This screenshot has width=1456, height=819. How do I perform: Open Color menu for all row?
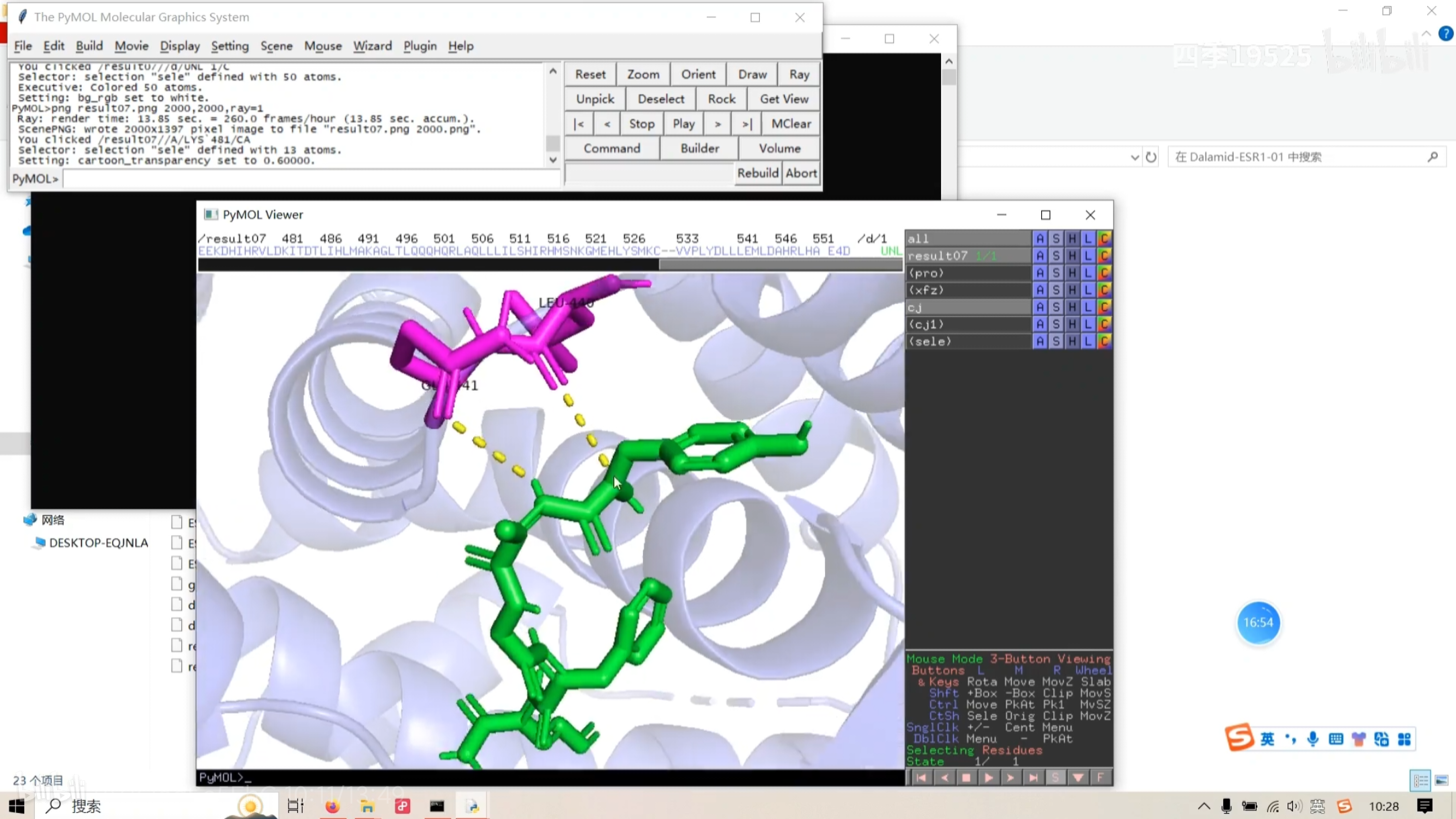coord(1104,238)
